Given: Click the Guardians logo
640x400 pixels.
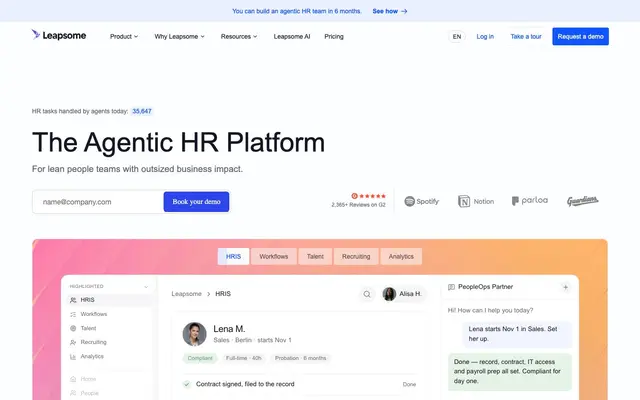Looking at the screenshot, I should tap(582, 201).
